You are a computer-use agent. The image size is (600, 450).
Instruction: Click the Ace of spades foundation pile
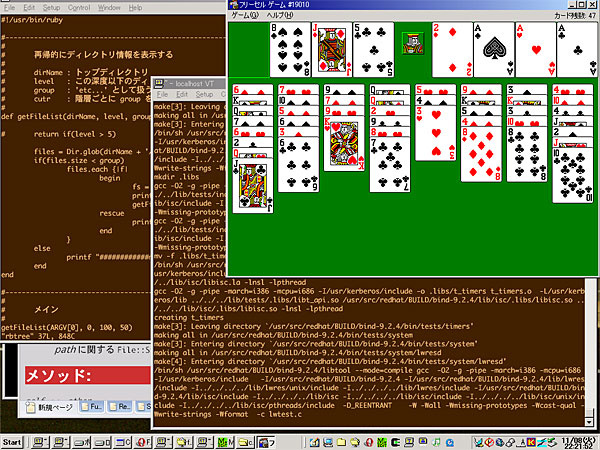coord(496,48)
